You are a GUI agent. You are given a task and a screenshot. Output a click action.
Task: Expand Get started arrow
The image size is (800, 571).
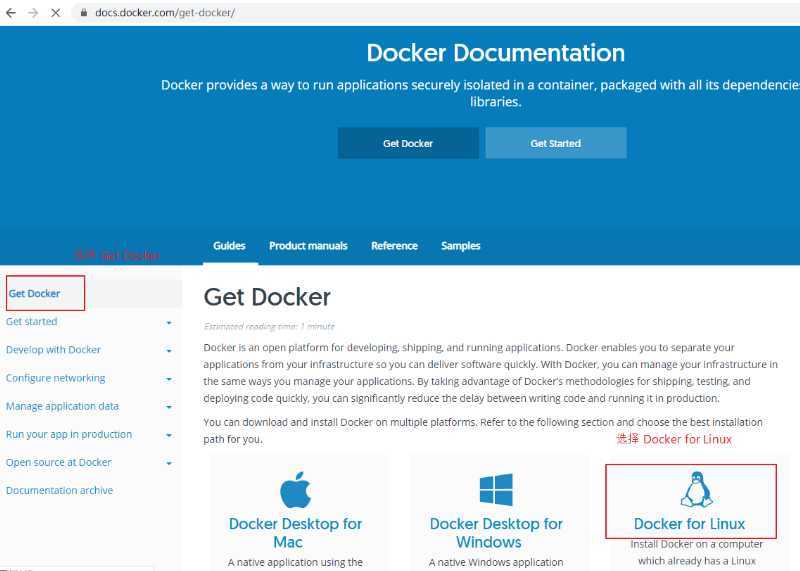click(169, 322)
